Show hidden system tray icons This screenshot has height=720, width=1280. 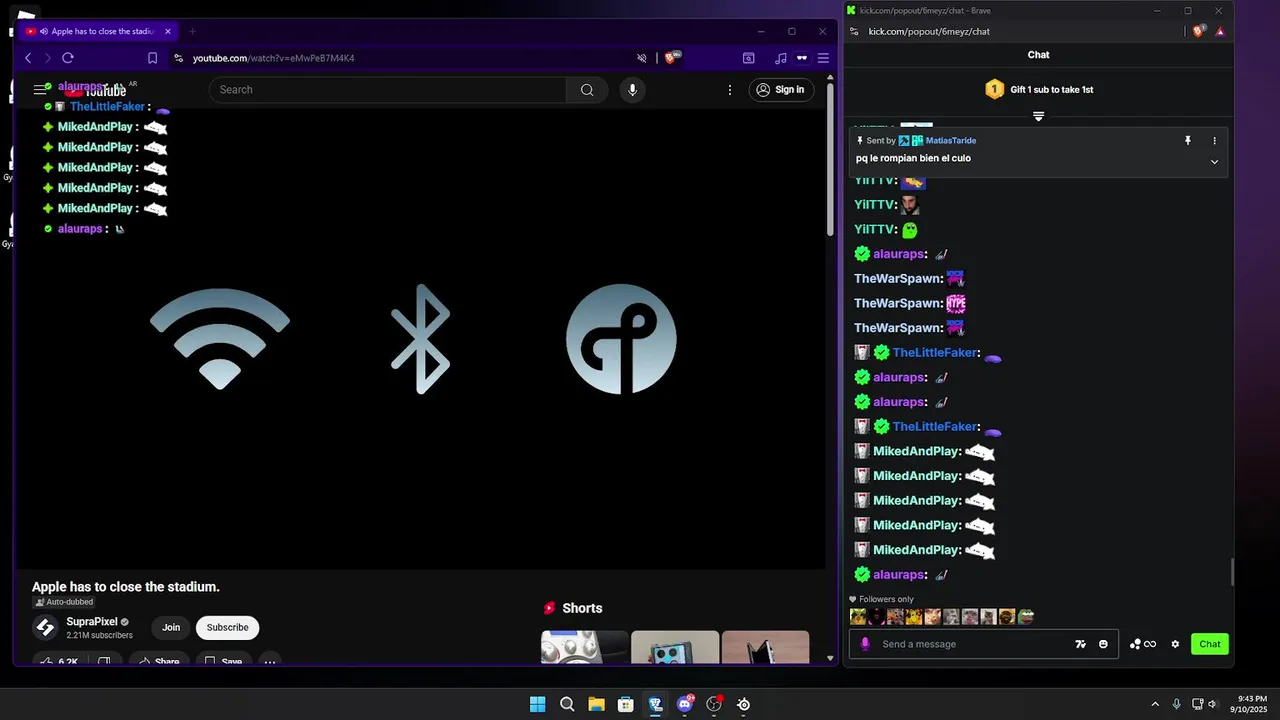[1155, 704]
